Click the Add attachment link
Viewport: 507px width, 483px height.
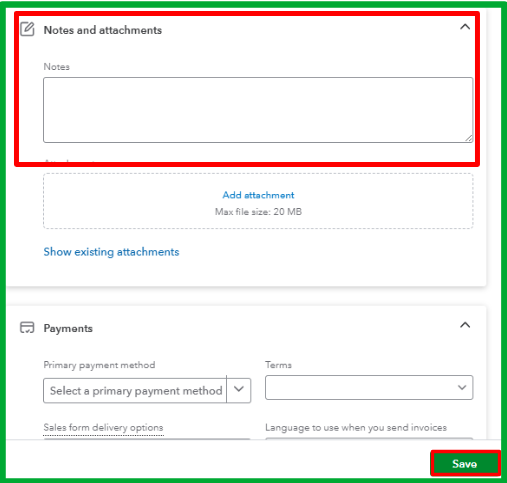tap(258, 195)
